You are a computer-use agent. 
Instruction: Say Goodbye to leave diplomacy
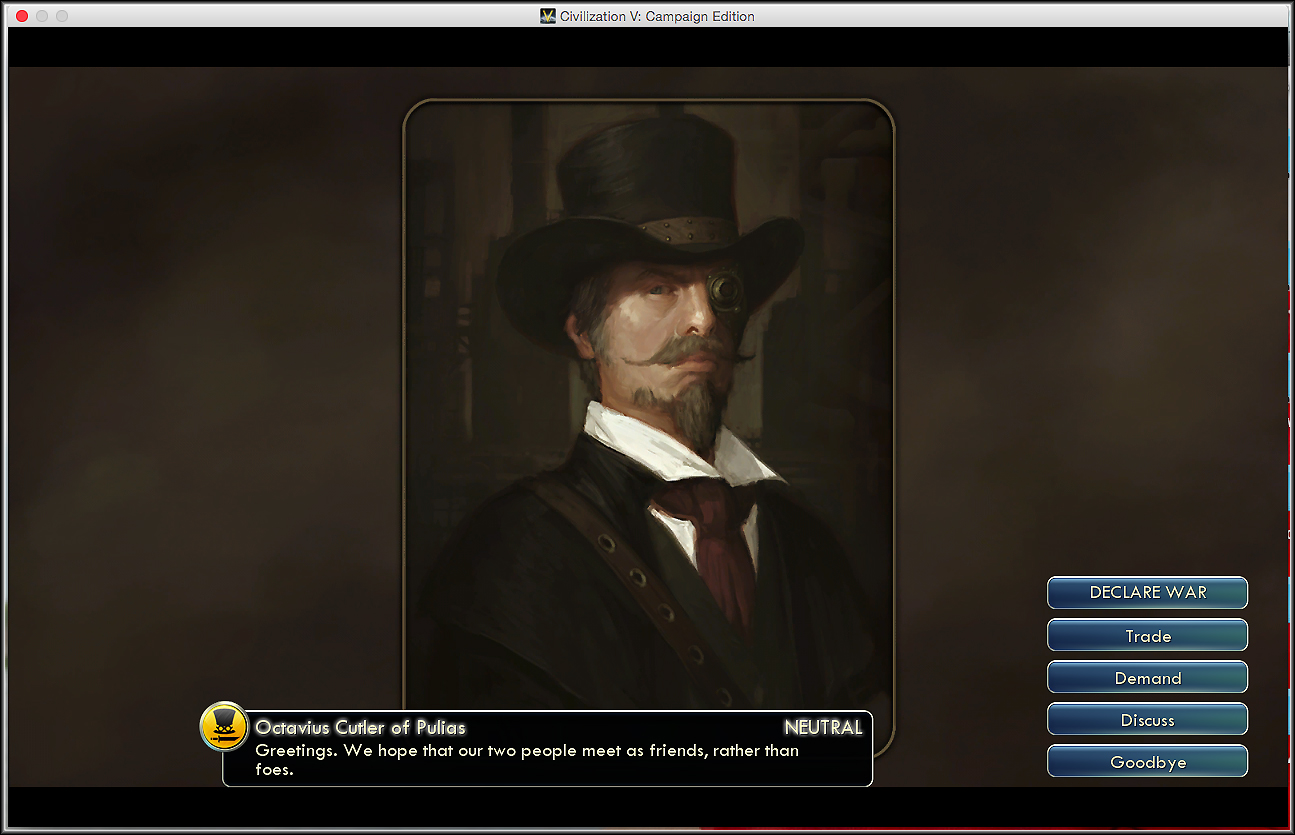point(1147,761)
